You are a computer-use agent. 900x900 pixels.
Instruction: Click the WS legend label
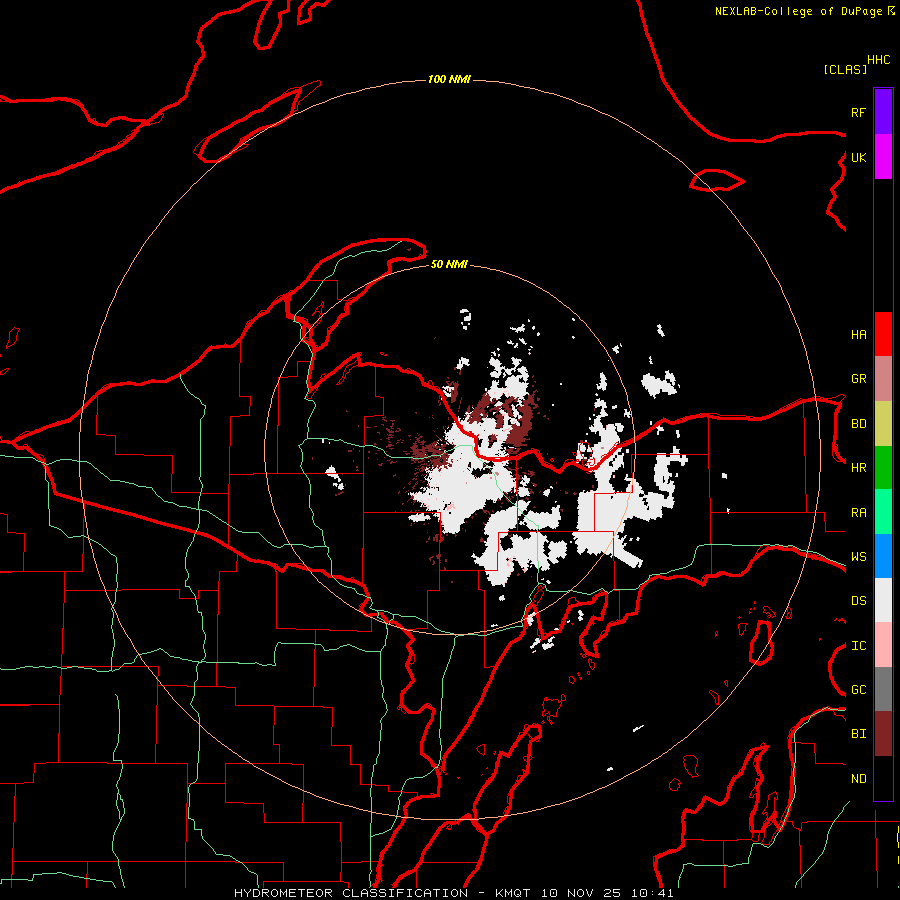click(x=858, y=557)
